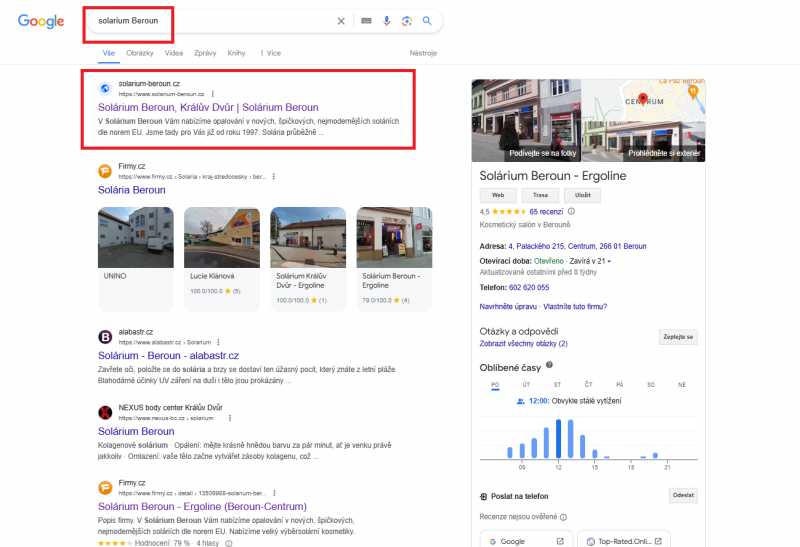
Task: Open the 65 recenzí link
Action: [x=546, y=212]
